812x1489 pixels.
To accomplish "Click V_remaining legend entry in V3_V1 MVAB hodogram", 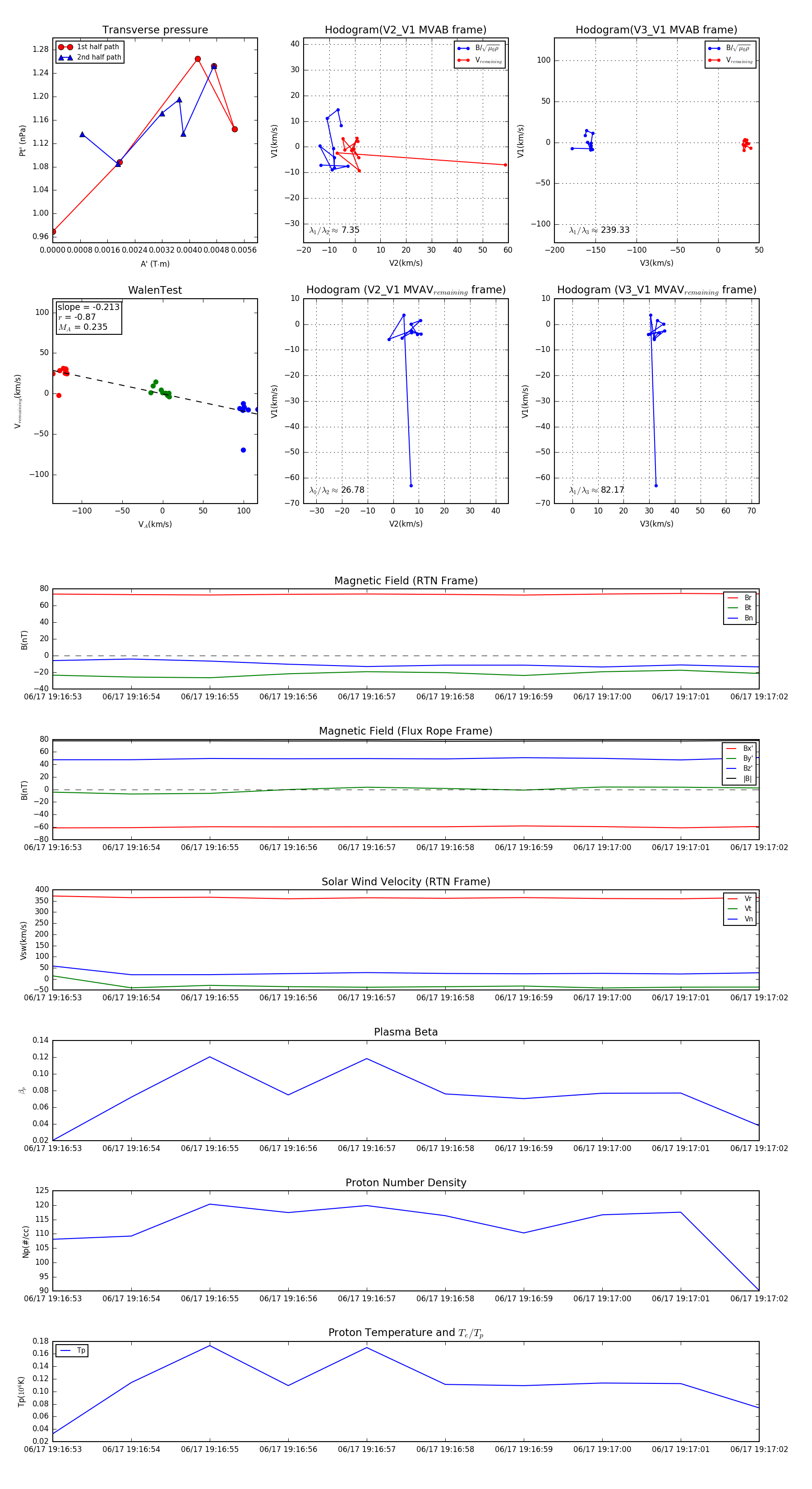I will pyautogui.click(x=730, y=60).
